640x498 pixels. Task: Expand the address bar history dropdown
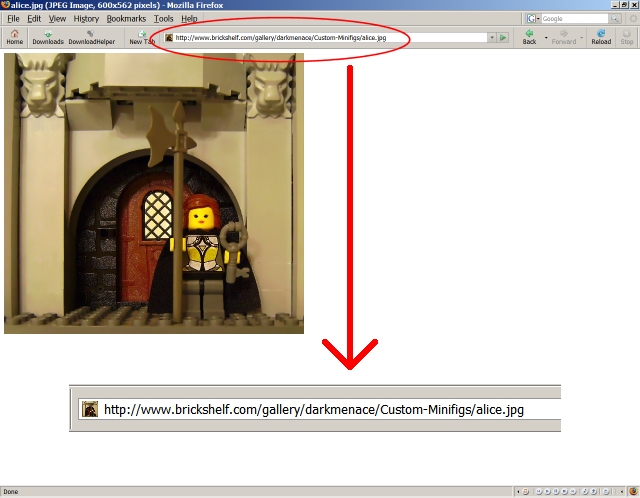point(492,38)
